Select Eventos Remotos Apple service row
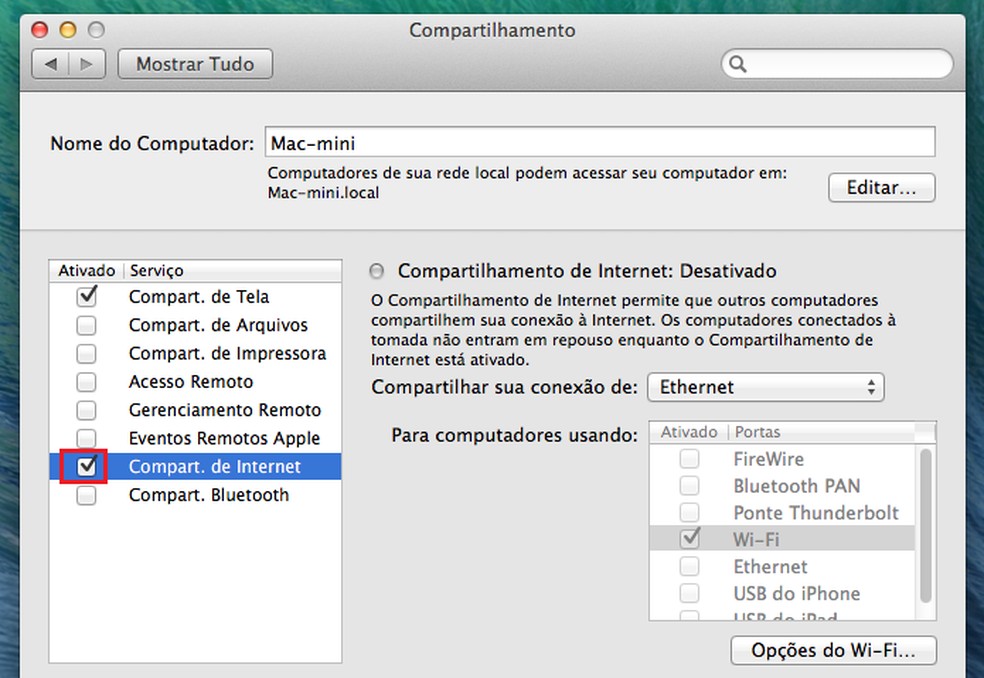Screen dimensions: 984x678 pos(195,438)
